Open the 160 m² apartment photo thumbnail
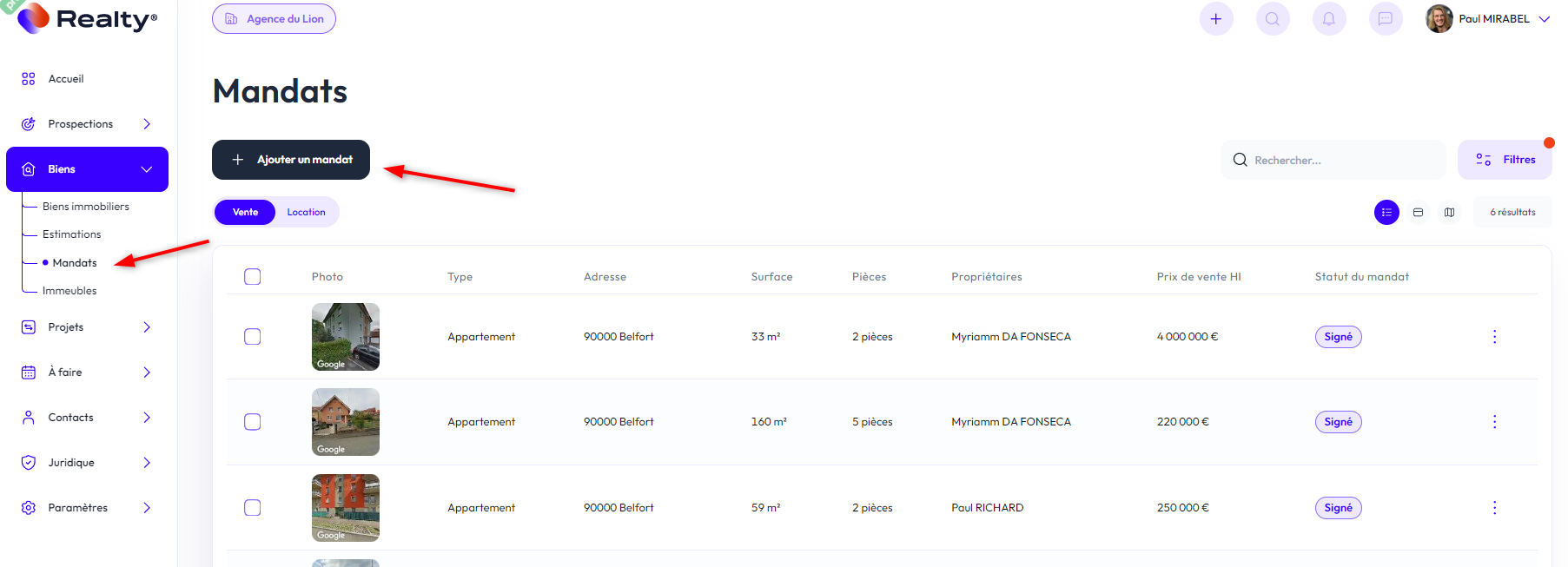 [345, 422]
